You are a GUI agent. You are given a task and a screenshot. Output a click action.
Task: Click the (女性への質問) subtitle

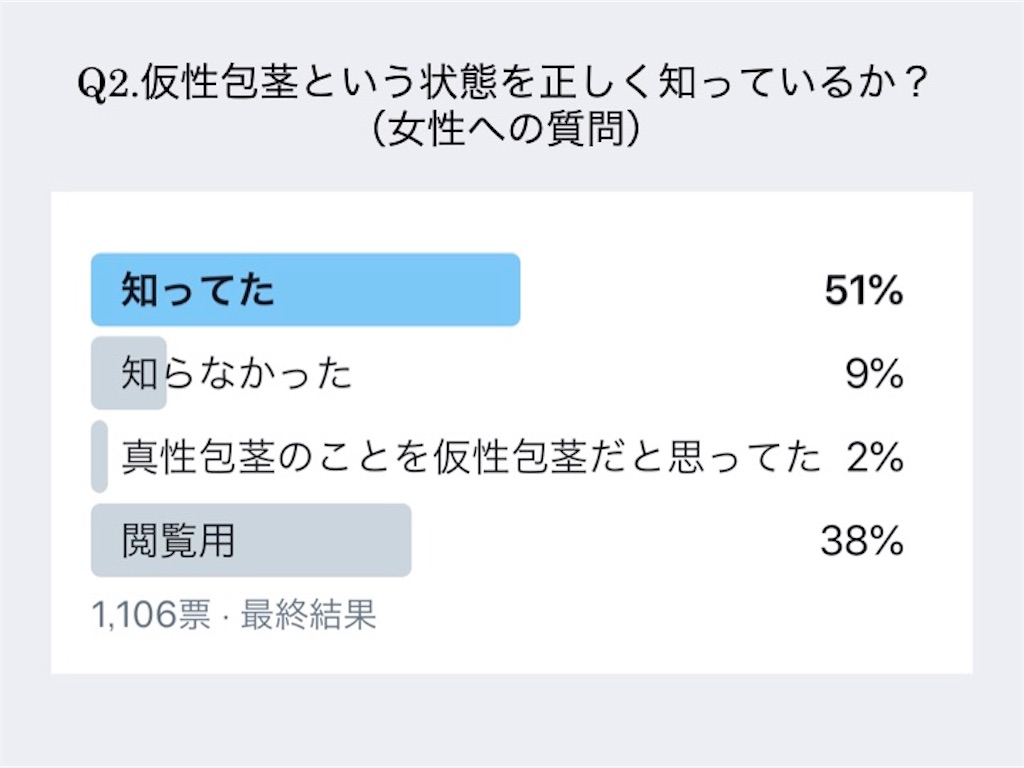pyautogui.click(x=504, y=129)
